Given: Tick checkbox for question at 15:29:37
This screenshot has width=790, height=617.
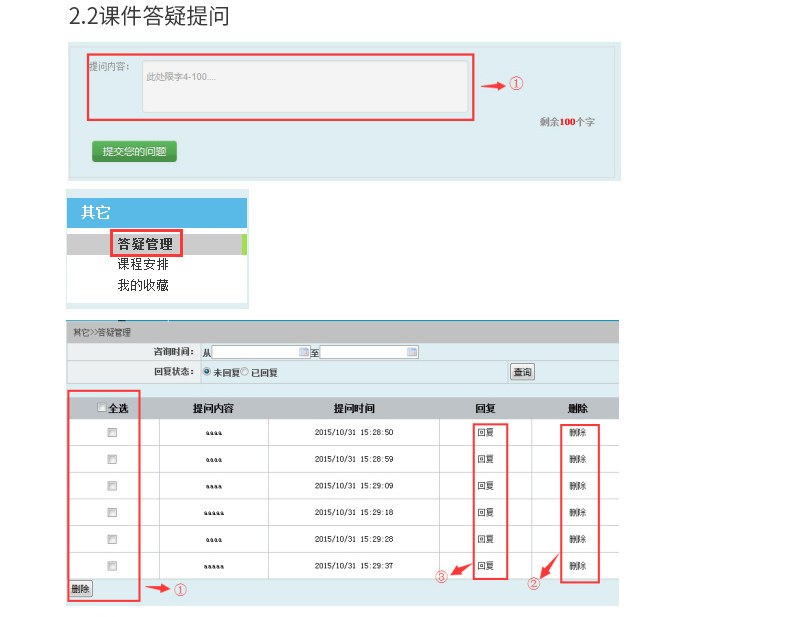Looking at the screenshot, I should pos(112,566).
